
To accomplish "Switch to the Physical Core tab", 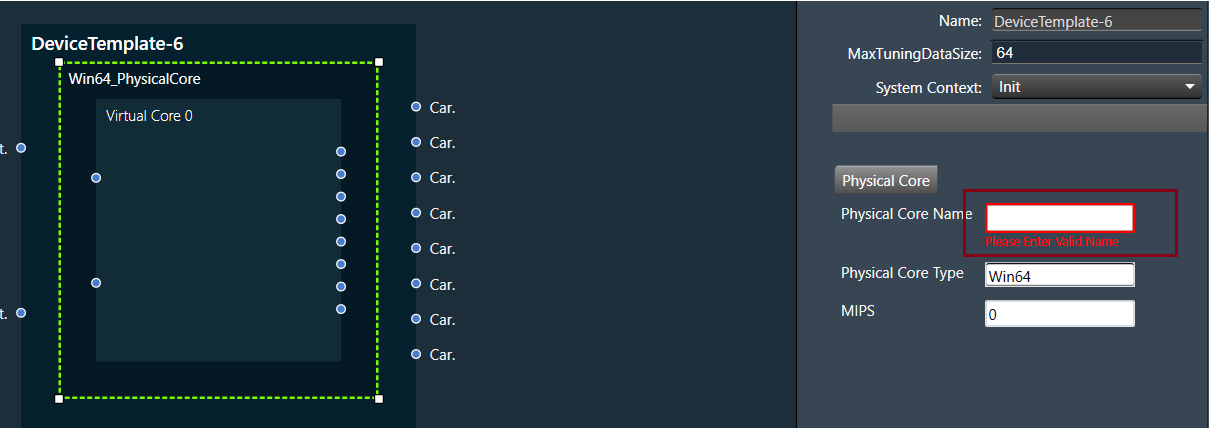I will [885, 181].
